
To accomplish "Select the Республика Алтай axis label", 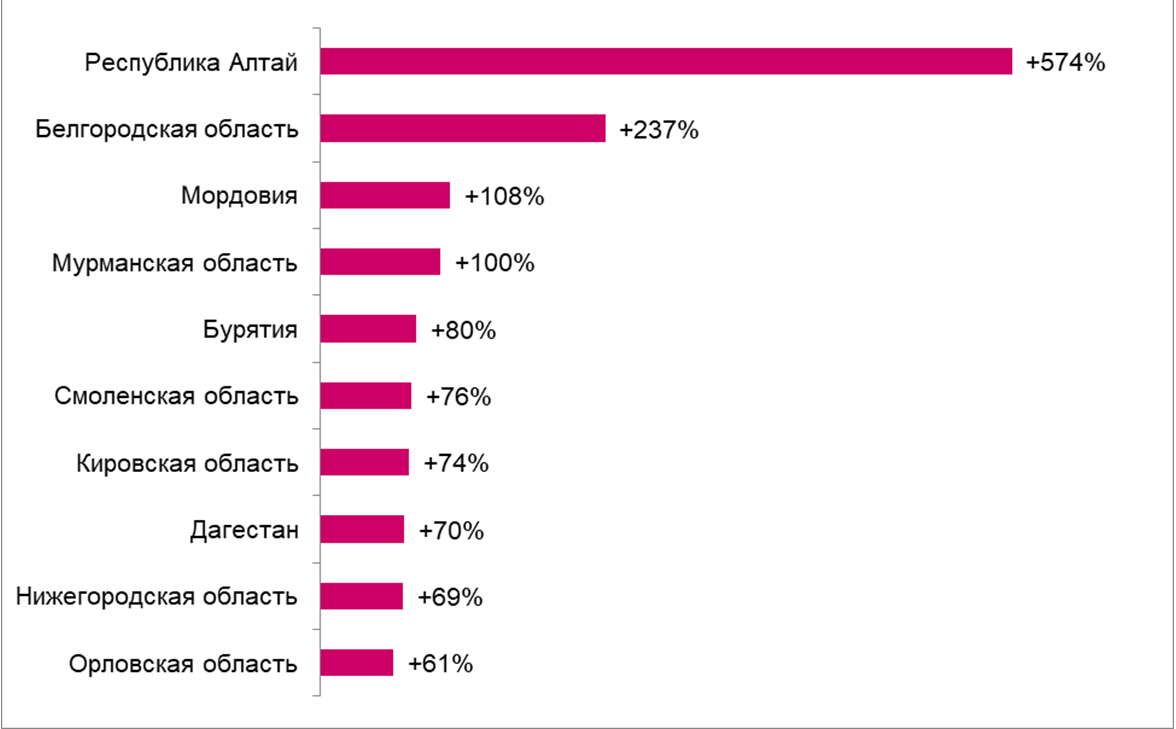I will point(191,62).
